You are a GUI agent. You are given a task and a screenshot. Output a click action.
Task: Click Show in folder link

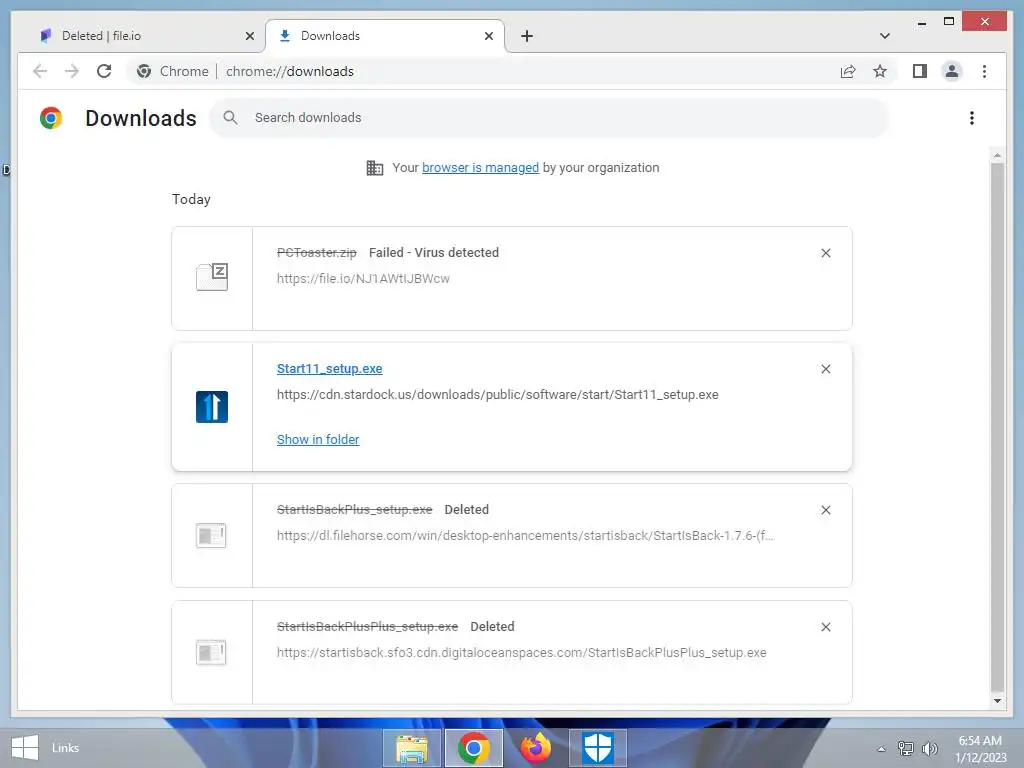click(x=318, y=440)
